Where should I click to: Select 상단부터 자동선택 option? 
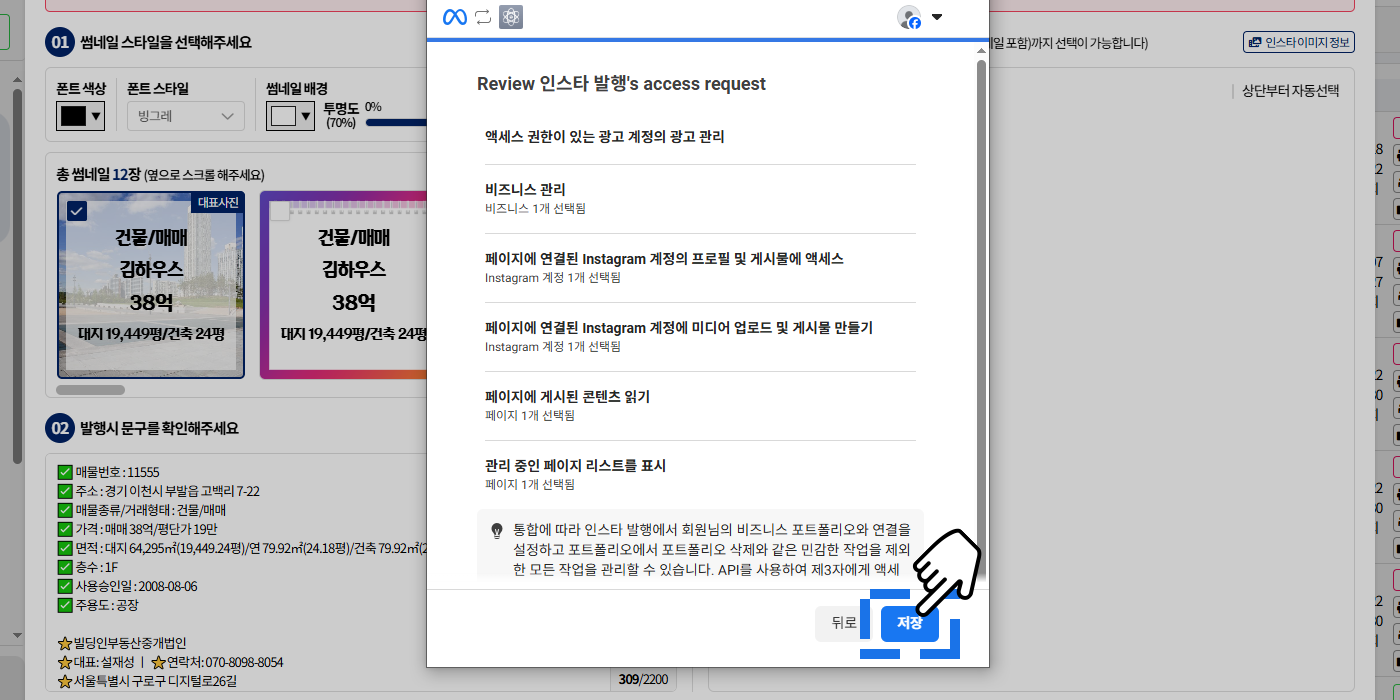1290,91
